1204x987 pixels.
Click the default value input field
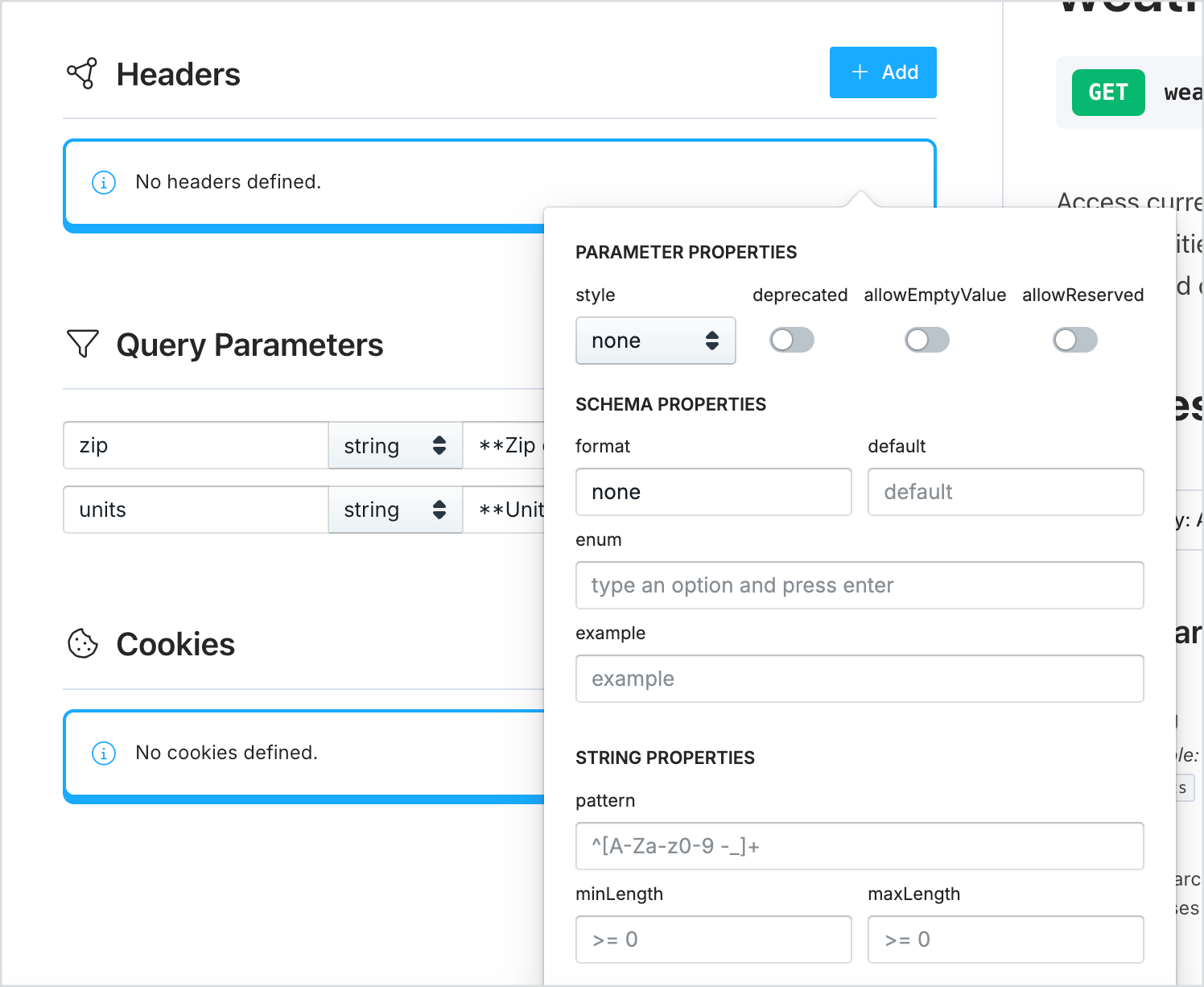(1006, 492)
